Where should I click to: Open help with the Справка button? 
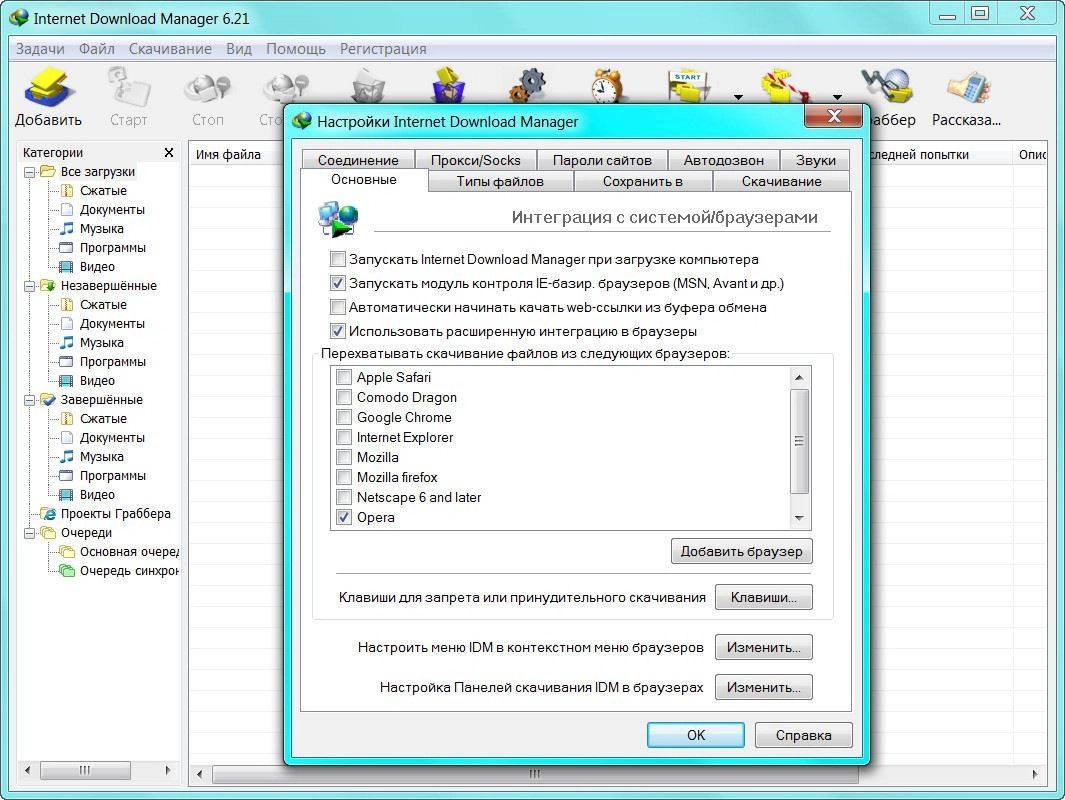804,735
